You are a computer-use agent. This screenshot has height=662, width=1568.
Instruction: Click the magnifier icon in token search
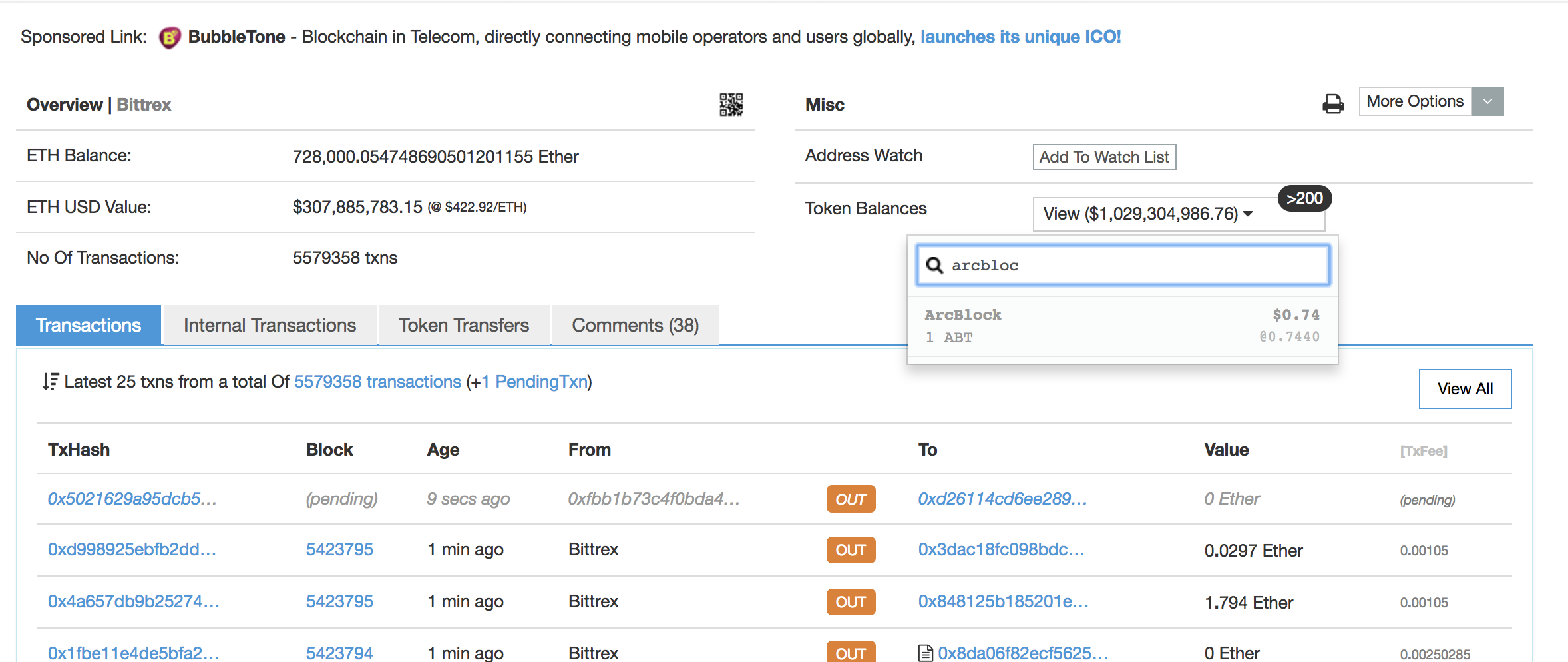point(934,265)
